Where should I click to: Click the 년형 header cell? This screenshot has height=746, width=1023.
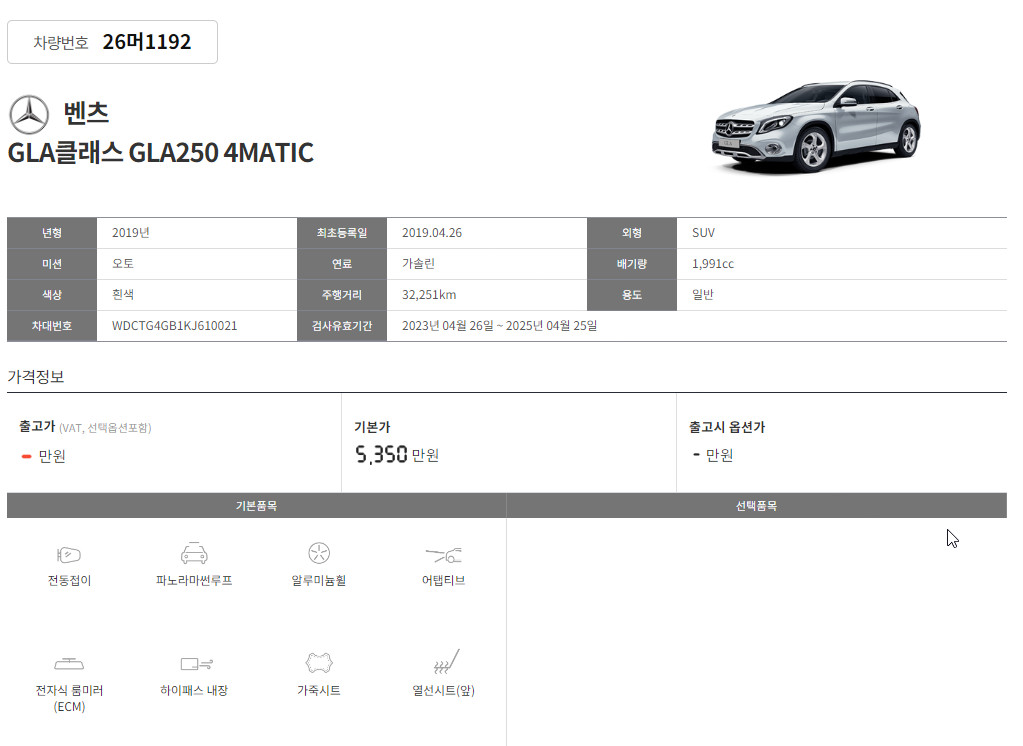52,233
